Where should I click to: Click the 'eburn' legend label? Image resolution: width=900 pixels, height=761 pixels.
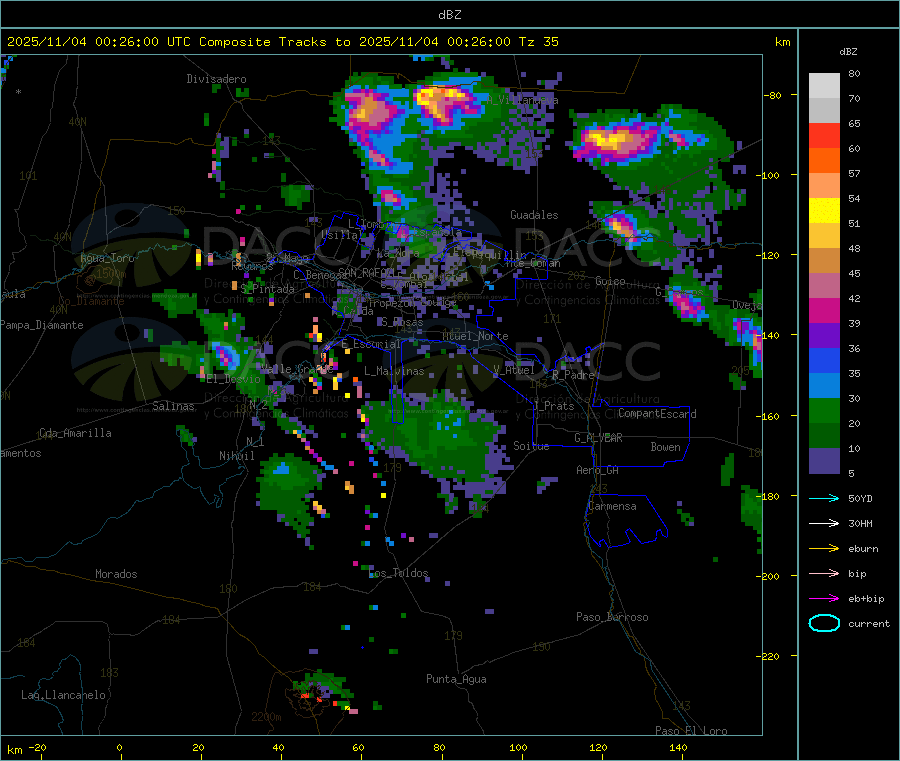(x=863, y=549)
